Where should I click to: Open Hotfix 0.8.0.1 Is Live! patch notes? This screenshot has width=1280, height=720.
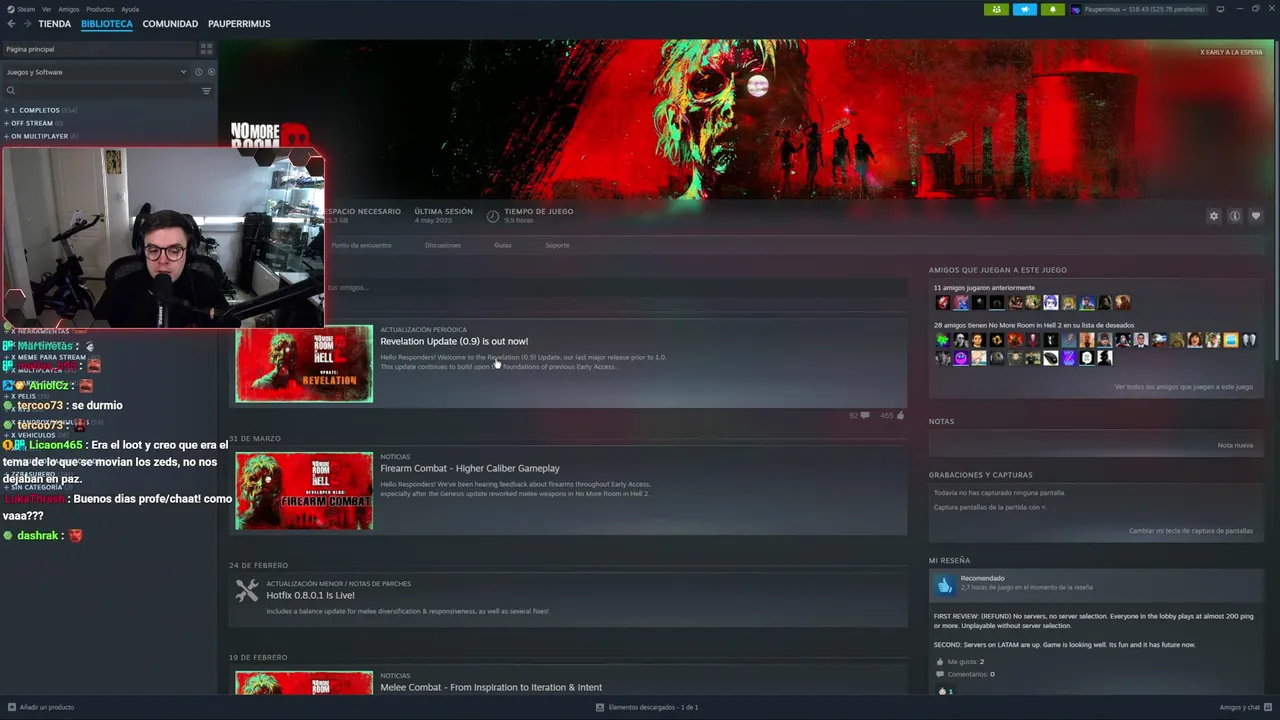pos(310,595)
